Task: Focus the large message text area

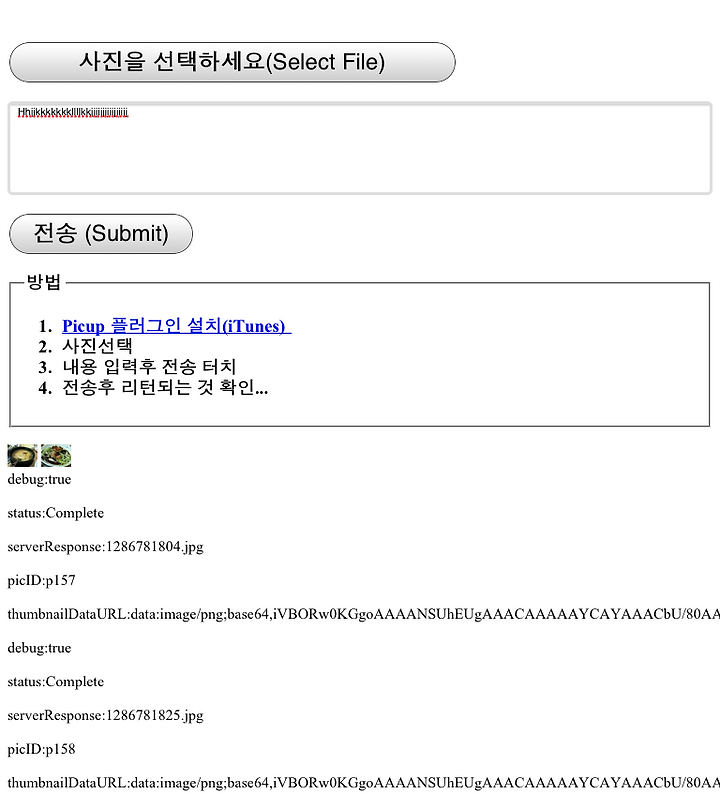Action: point(360,148)
